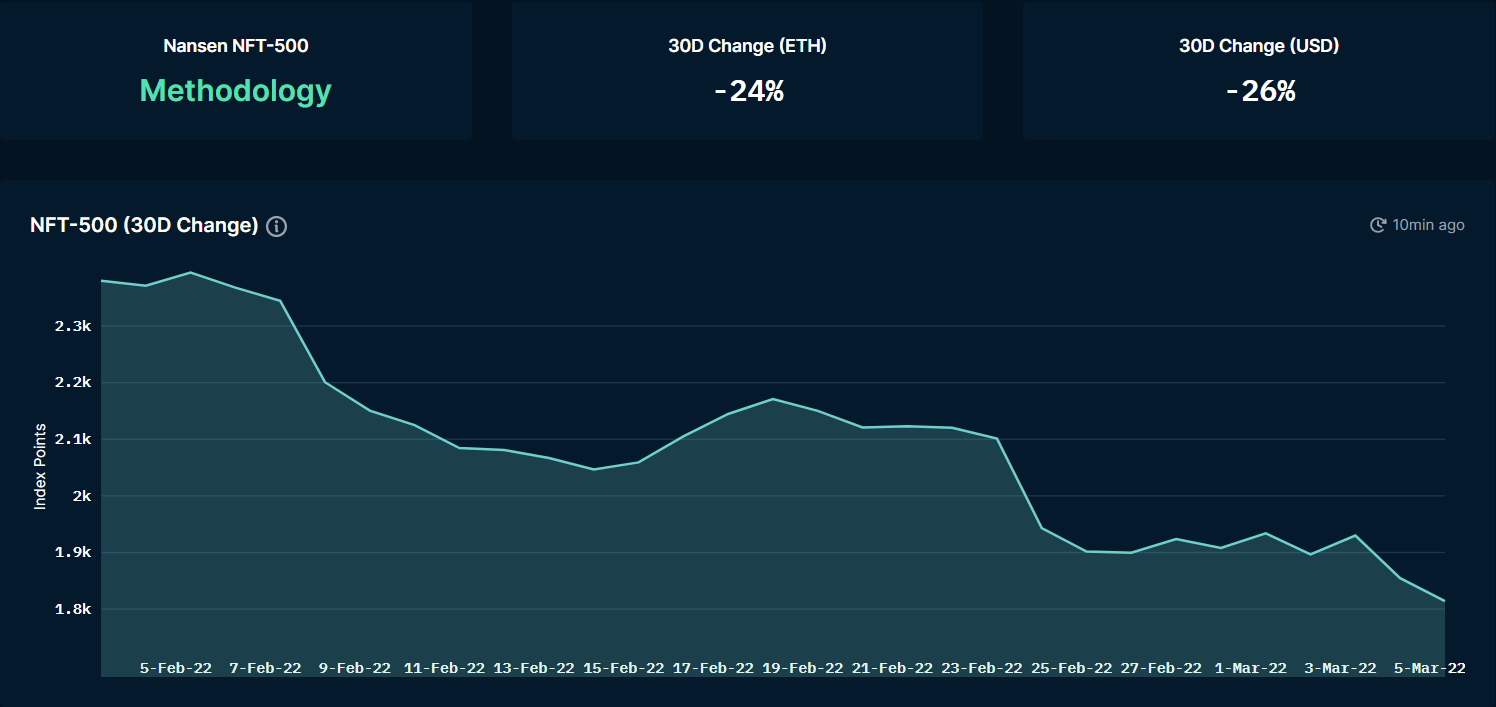1496x707 pixels.
Task: Open the Methodology link
Action: tap(235, 91)
